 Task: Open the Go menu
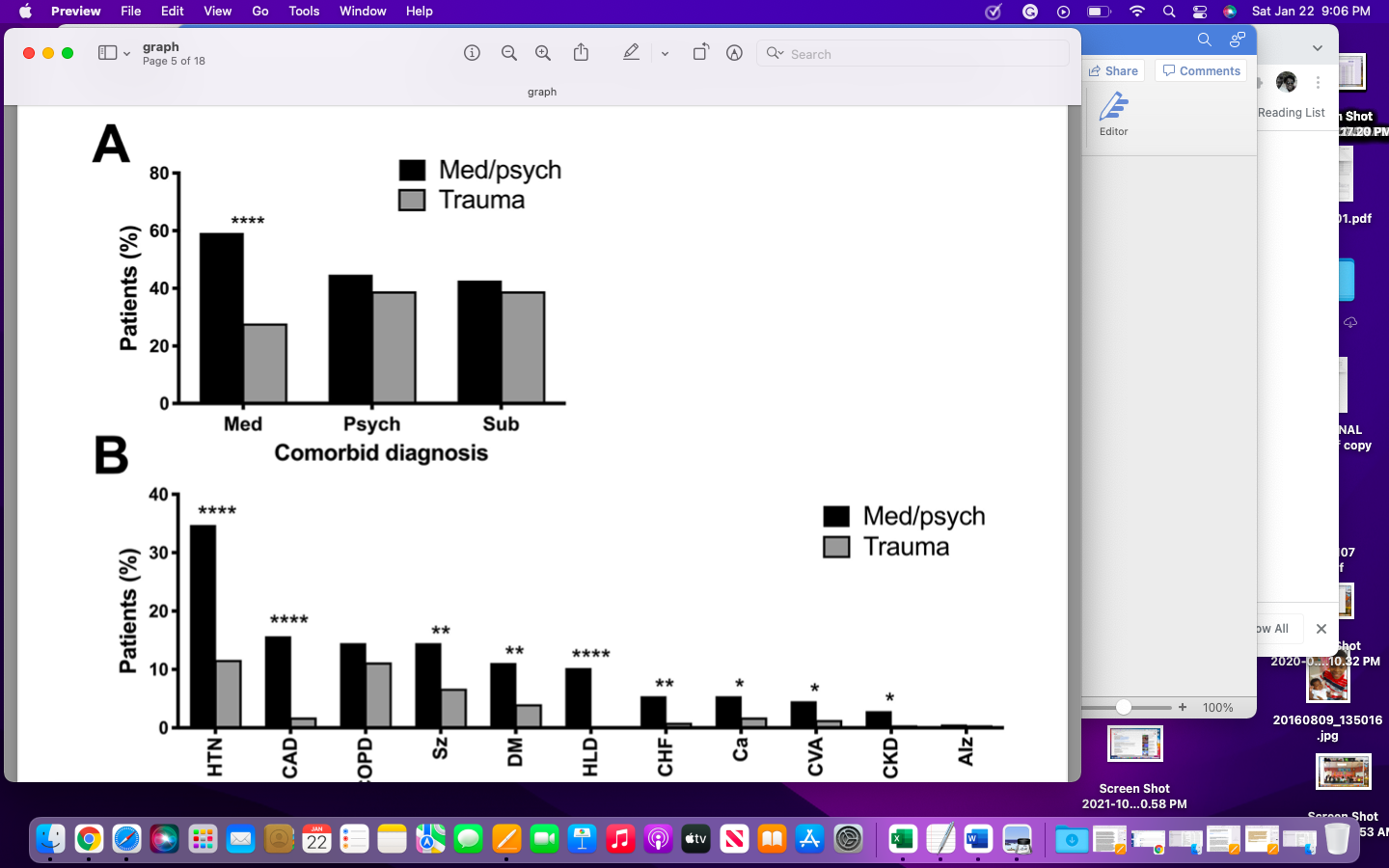point(260,12)
